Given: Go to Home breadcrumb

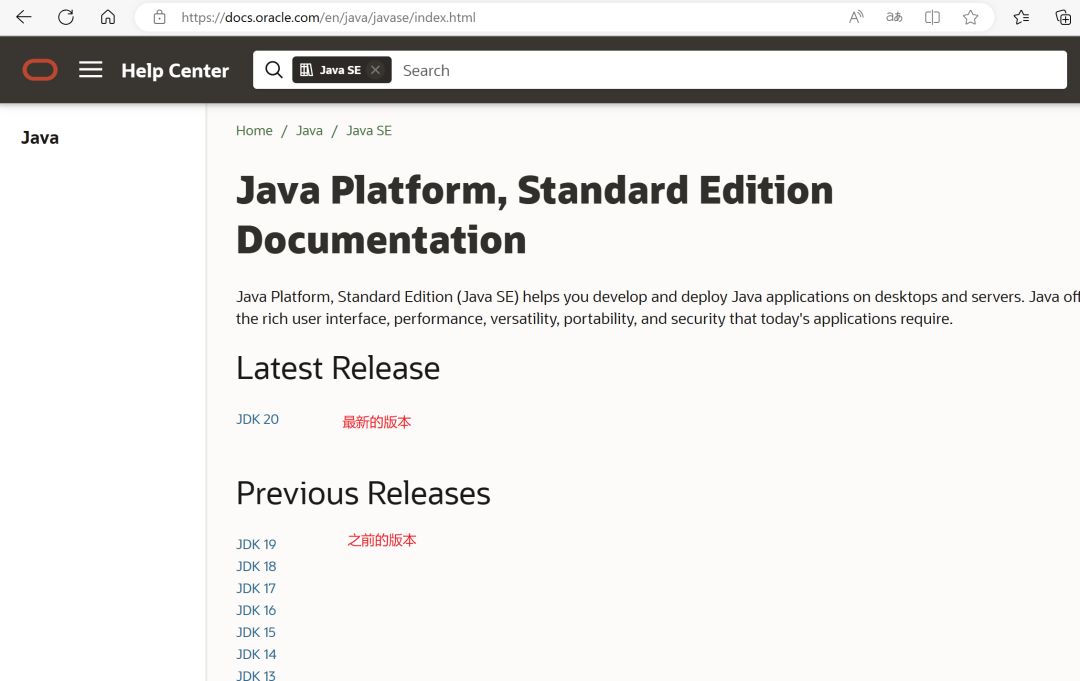Looking at the screenshot, I should click(x=254, y=131).
